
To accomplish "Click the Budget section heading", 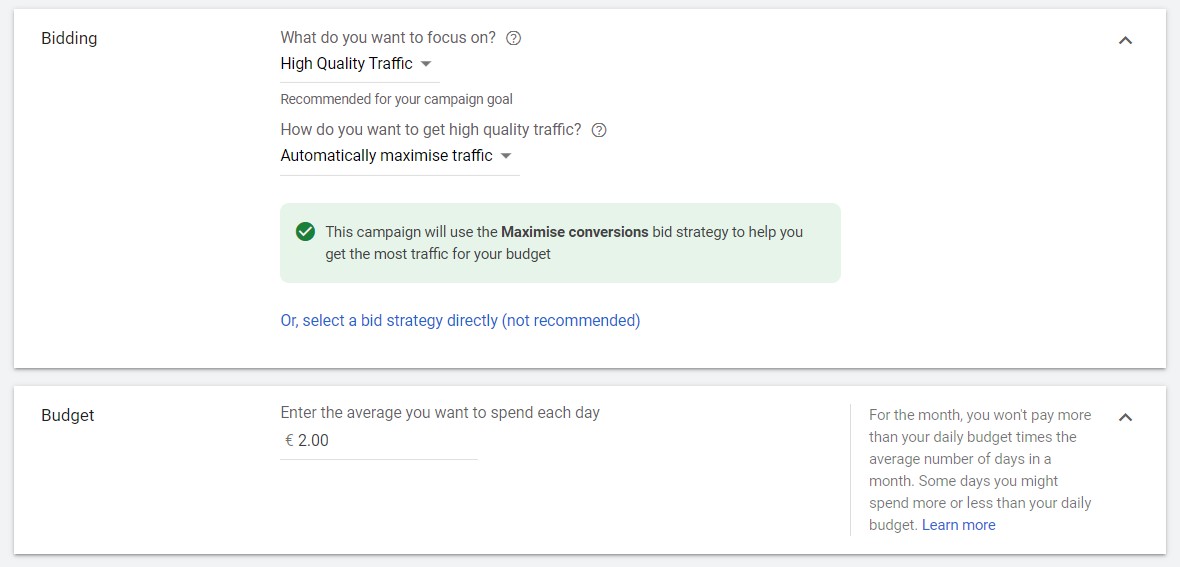I will [x=68, y=415].
